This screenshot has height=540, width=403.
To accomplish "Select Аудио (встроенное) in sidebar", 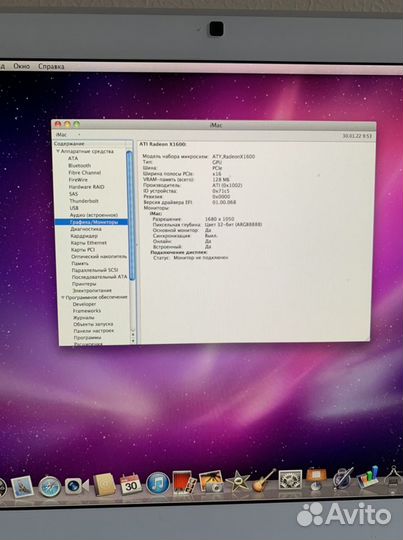I will tap(94, 215).
